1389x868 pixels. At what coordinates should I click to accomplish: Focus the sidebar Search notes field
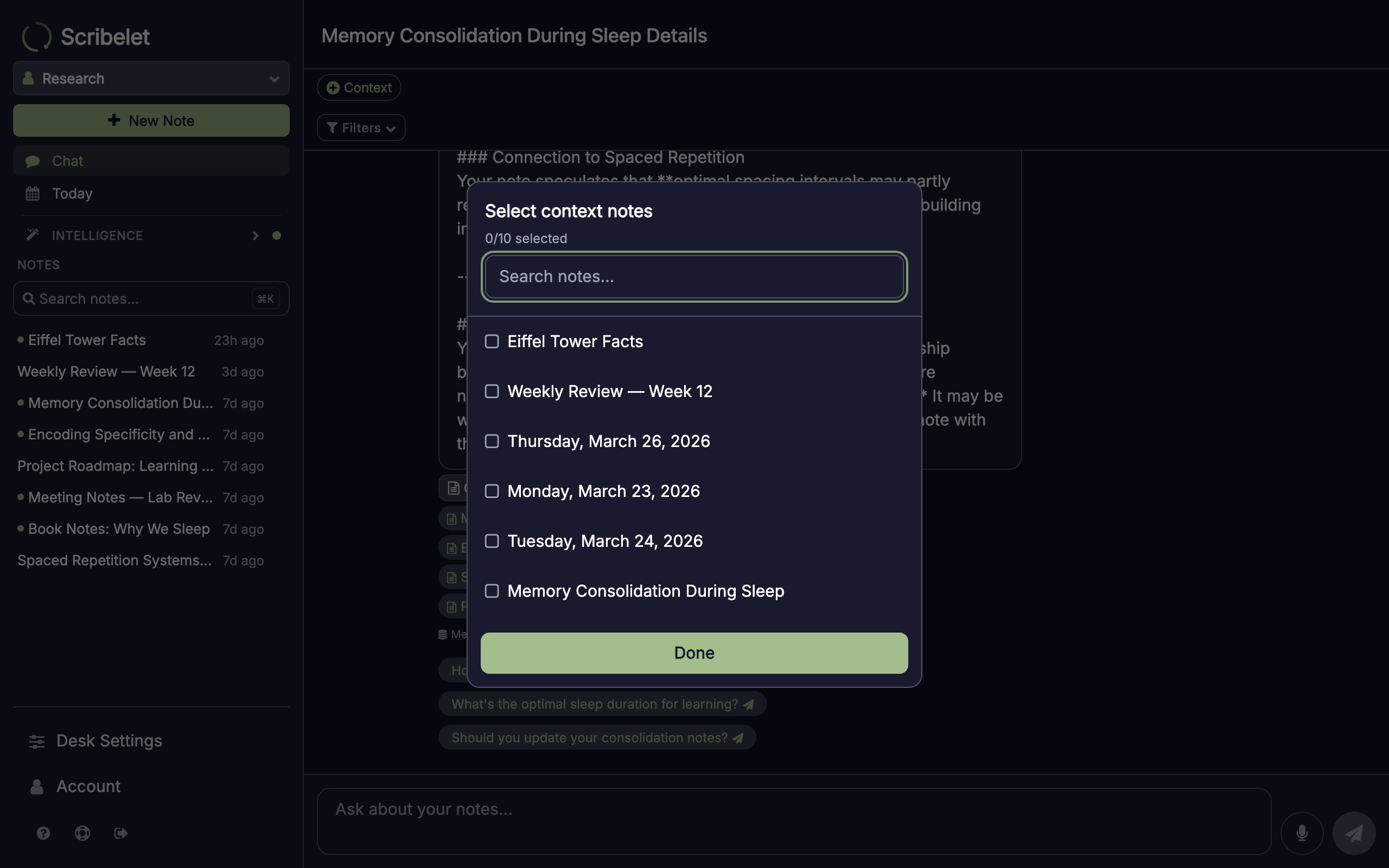point(151,298)
